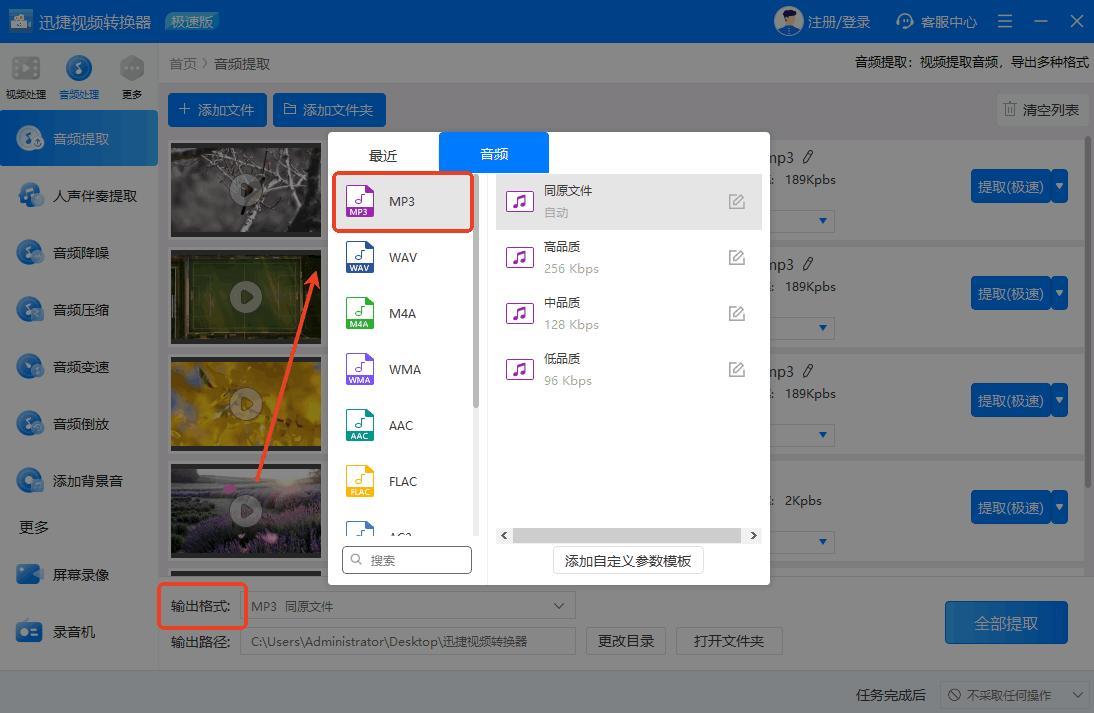Screen dimensions: 1094x713
Task: Expand the 任务完成后 action dropdown
Action: pos(1077,695)
